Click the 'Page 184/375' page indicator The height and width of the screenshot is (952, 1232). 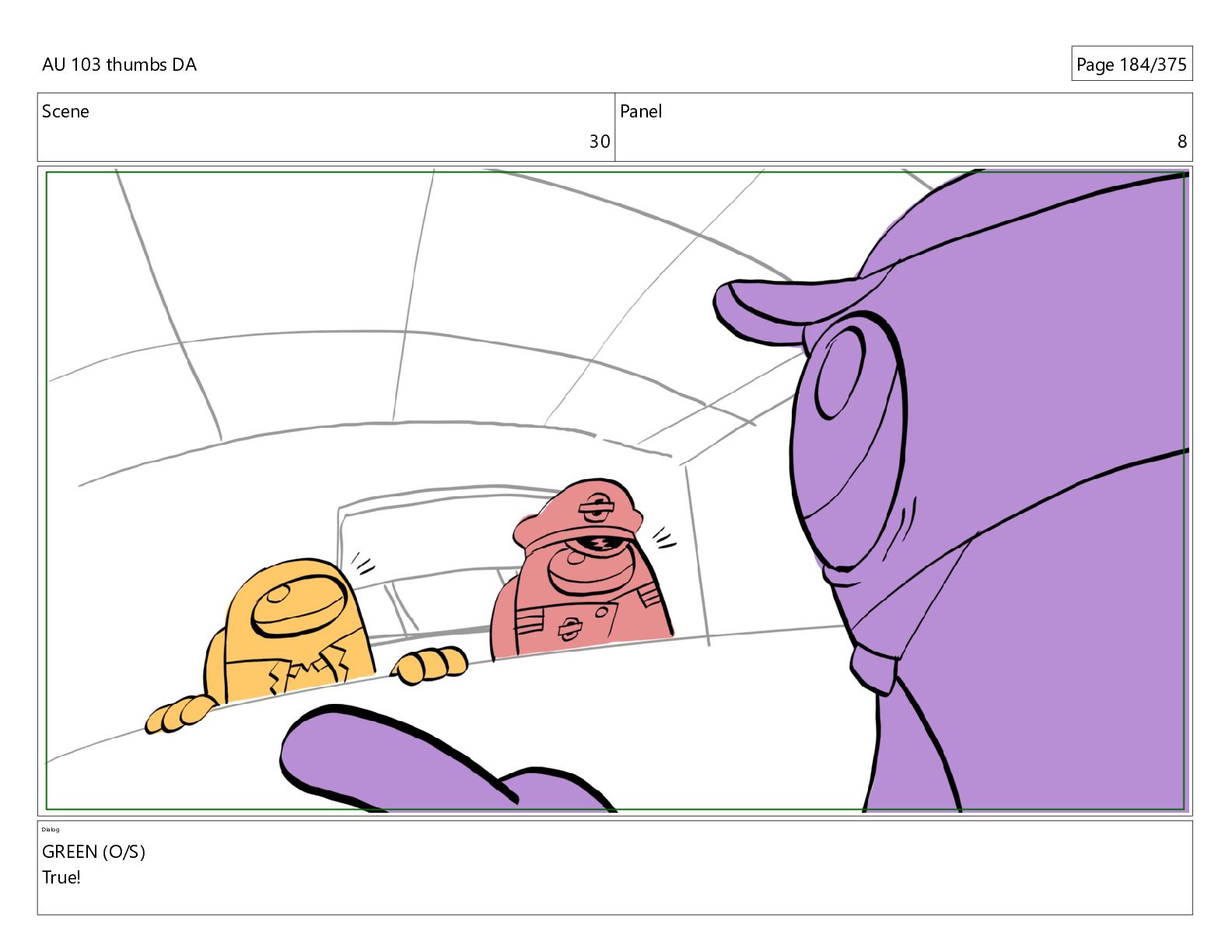coord(1131,64)
